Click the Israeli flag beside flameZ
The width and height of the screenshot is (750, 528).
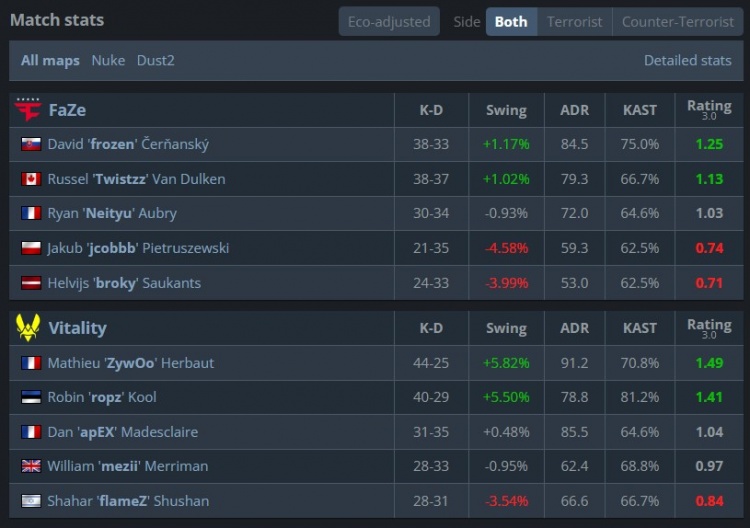pyautogui.click(x=31, y=501)
